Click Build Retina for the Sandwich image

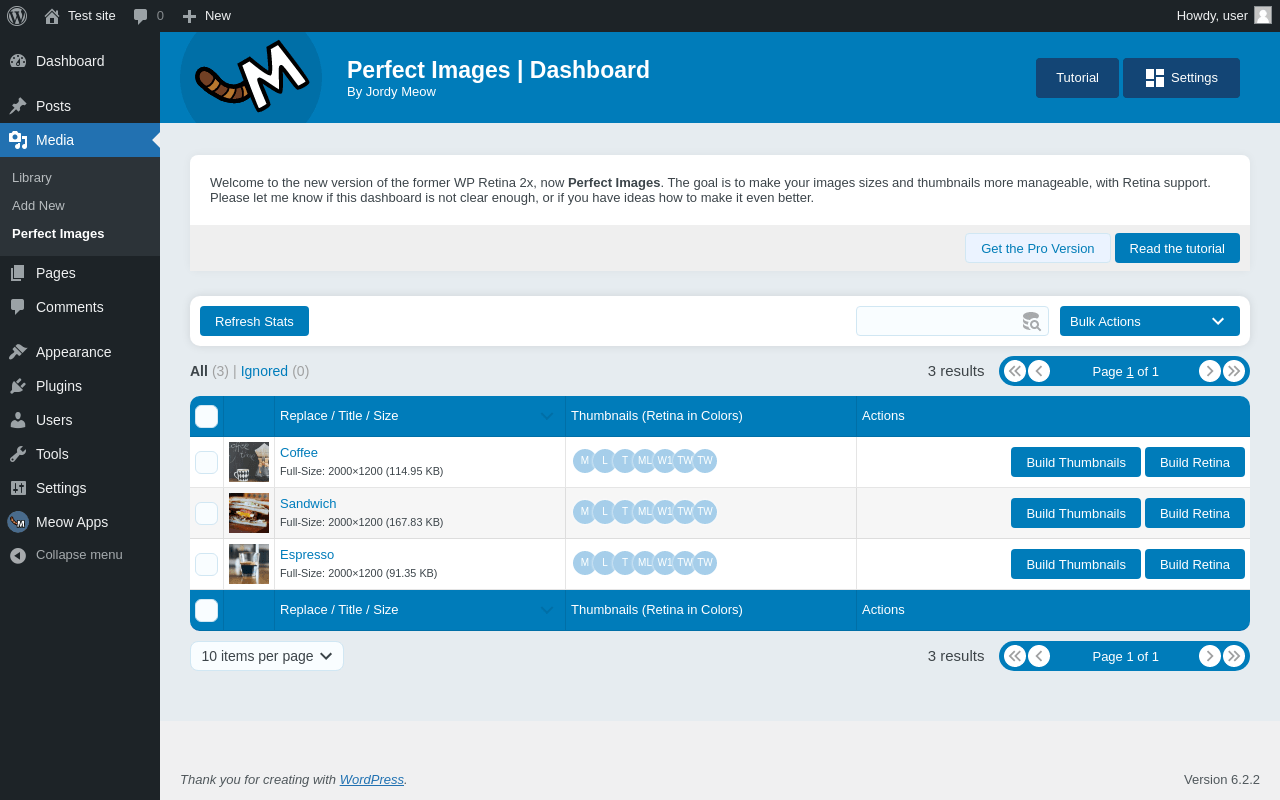click(x=1195, y=513)
